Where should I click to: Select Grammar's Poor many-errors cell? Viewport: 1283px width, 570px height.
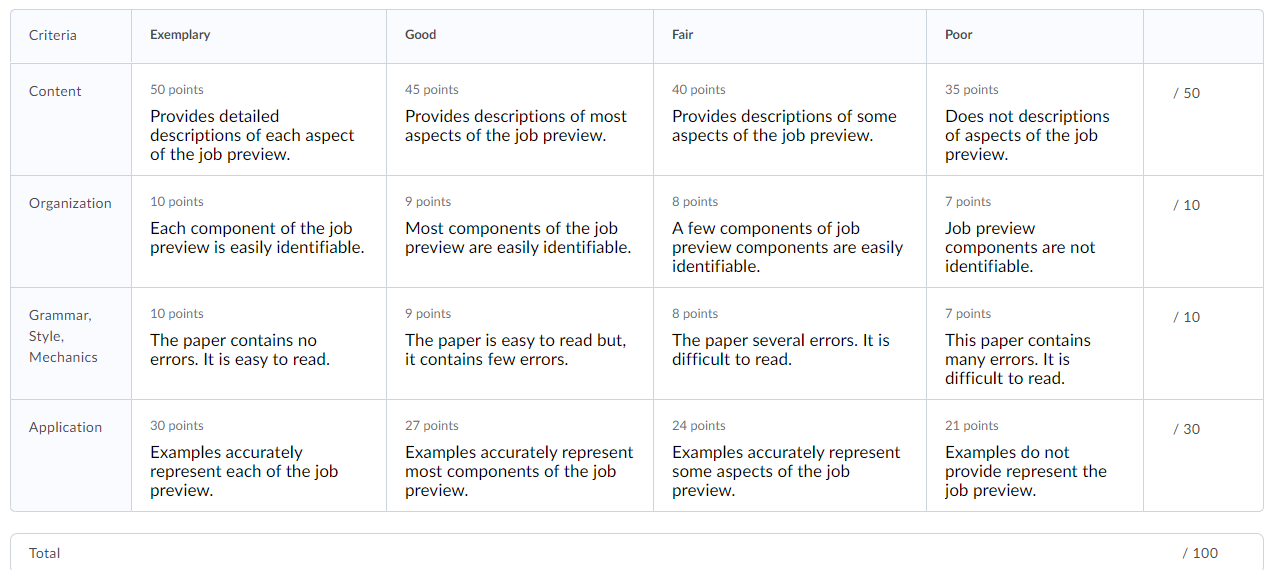tap(1035, 344)
